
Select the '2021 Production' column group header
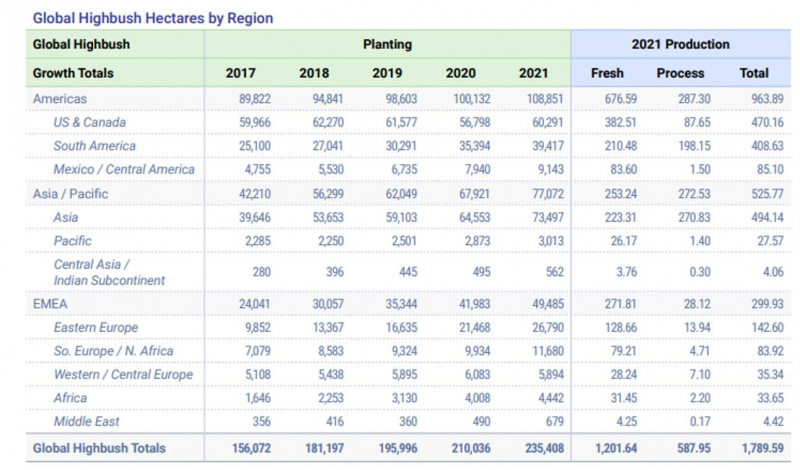[680, 44]
